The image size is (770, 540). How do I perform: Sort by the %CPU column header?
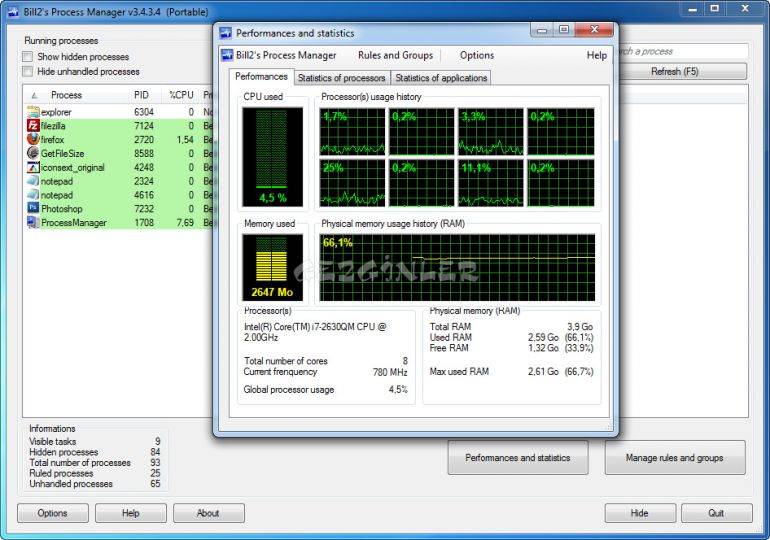coord(181,95)
